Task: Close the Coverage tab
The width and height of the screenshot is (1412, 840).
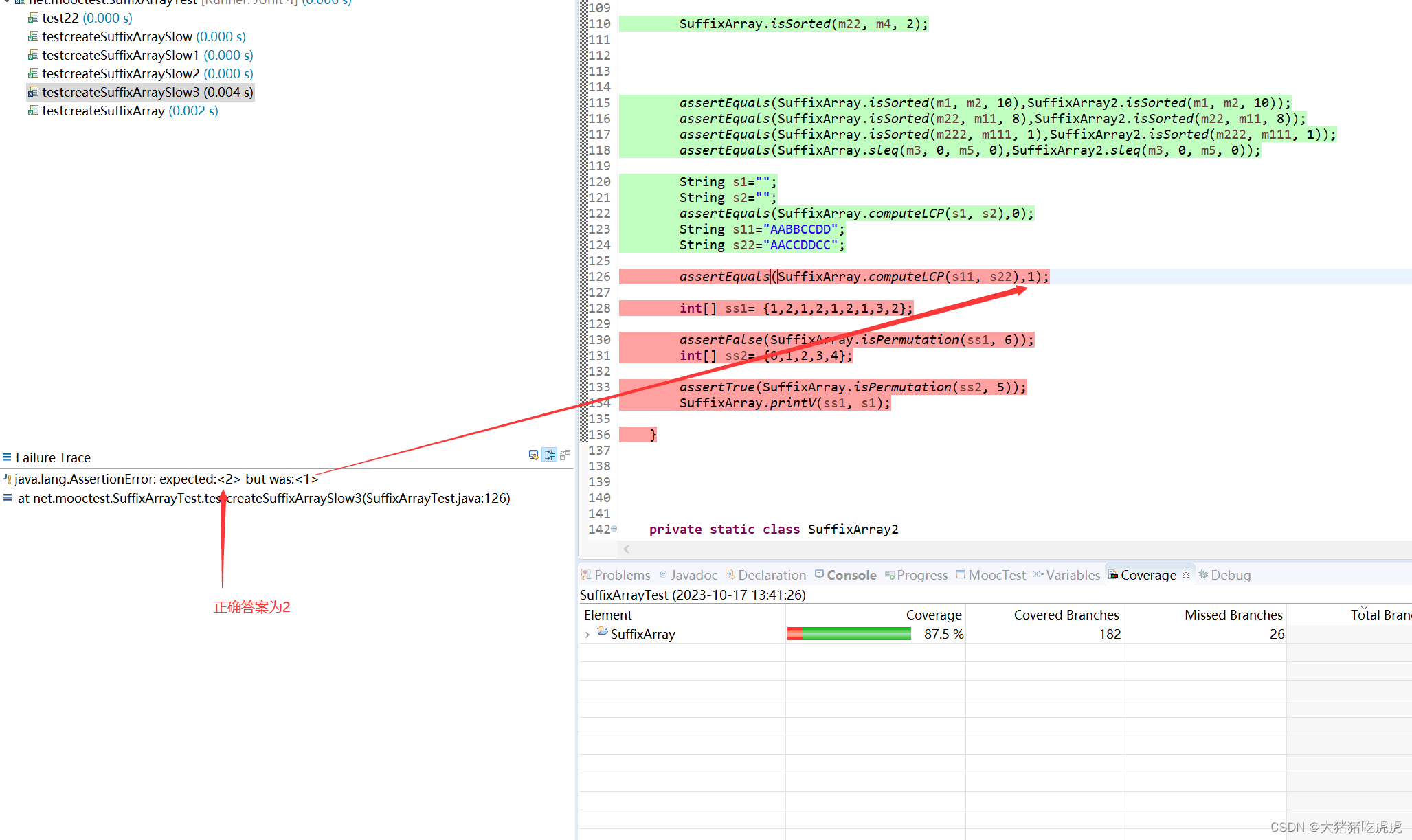Action: point(1186,574)
